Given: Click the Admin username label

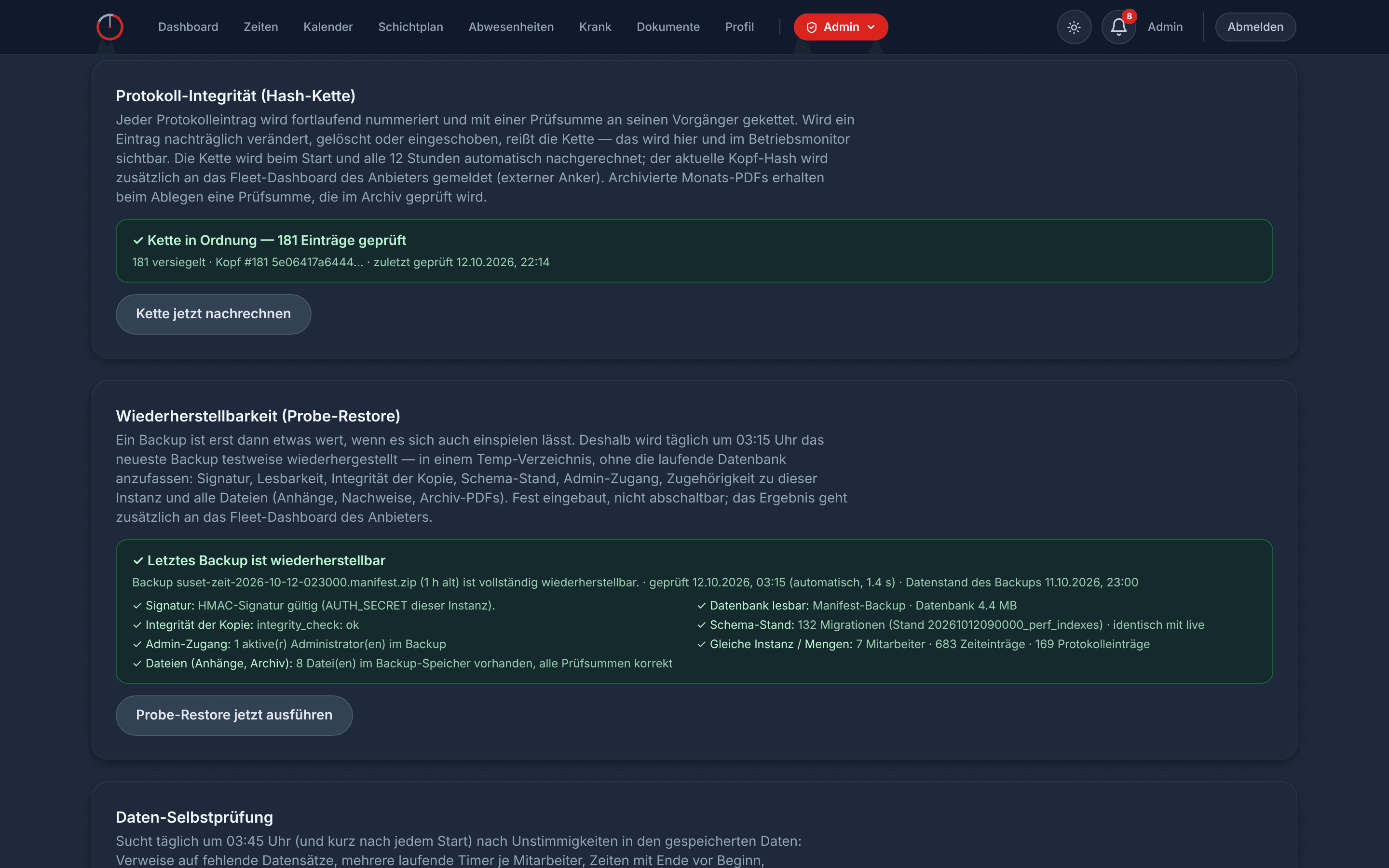Looking at the screenshot, I should pyautogui.click(x=1165, y=27).
